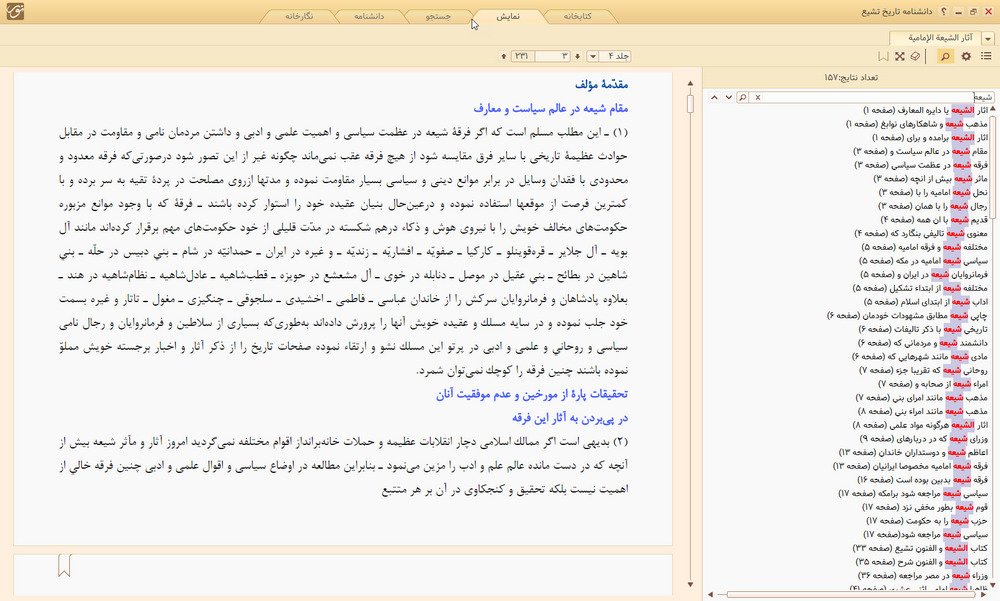The image size is (1000, 601).
Task: Open result رجال شیعه را با همان
Action: tap(933, 206)
